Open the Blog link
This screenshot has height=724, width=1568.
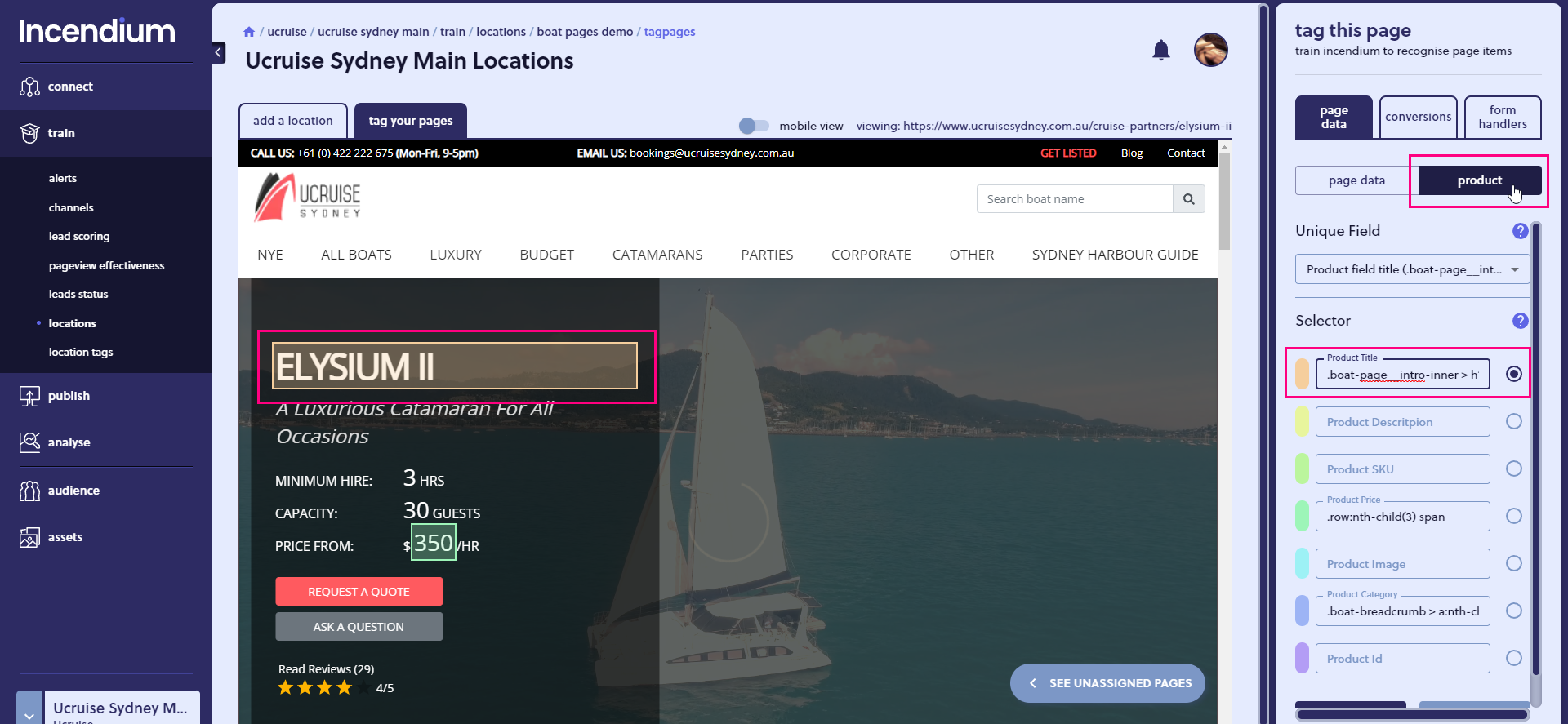[x=1132, y=153]
